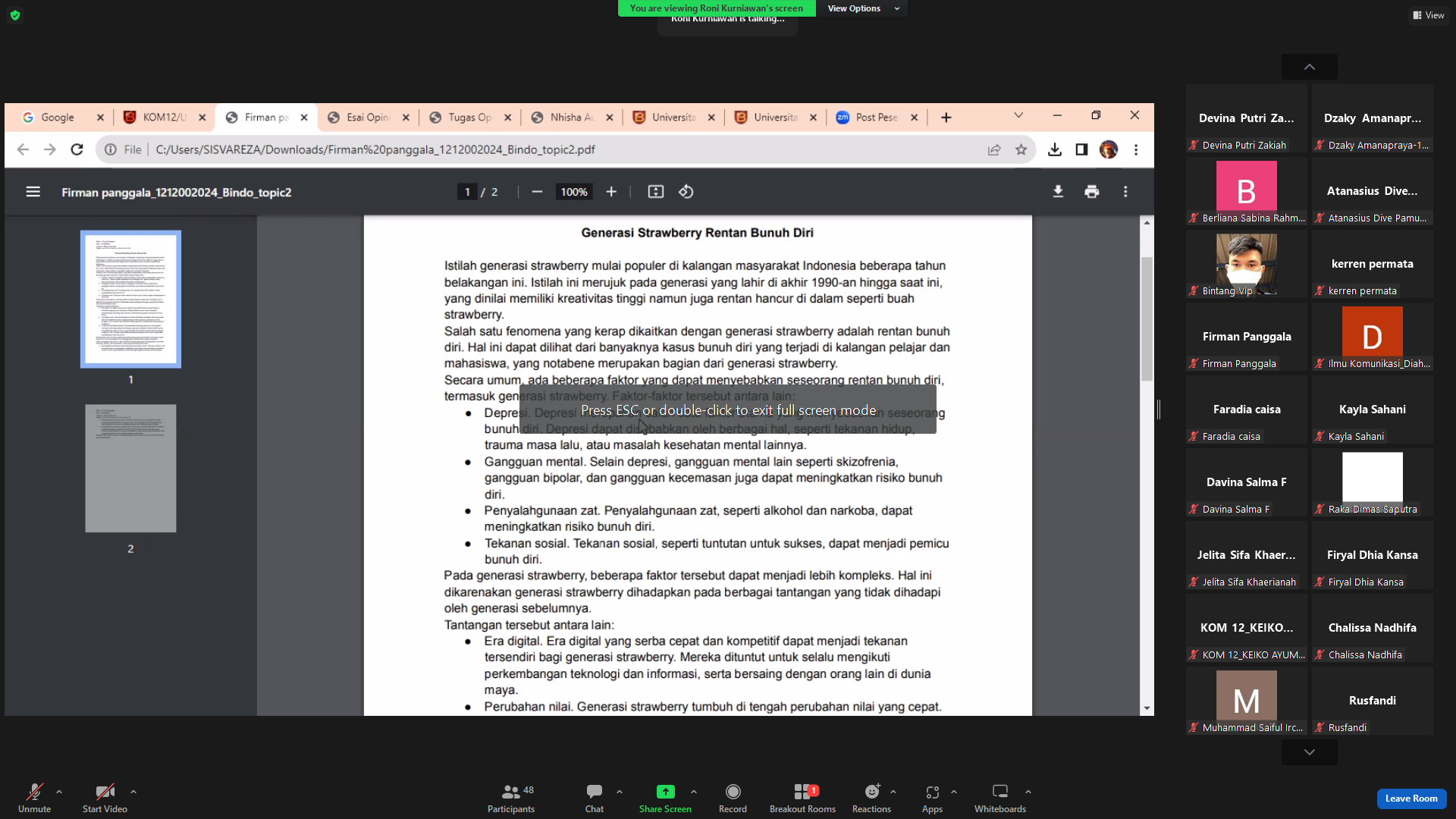Screen dimensions: 1456x819
Task: Open Breakout Rooms in Zoom
Action: [802, 799]
